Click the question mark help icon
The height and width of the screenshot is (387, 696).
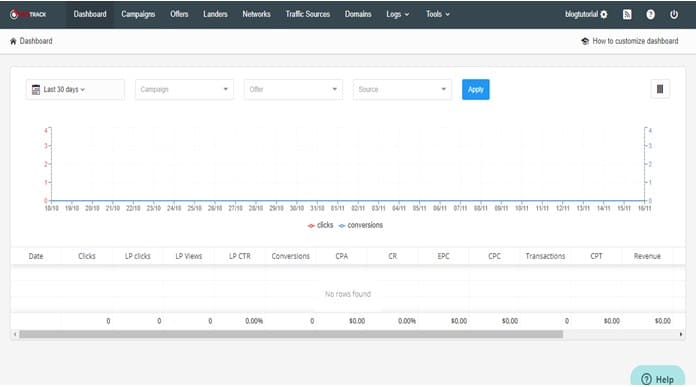(650, 15)
